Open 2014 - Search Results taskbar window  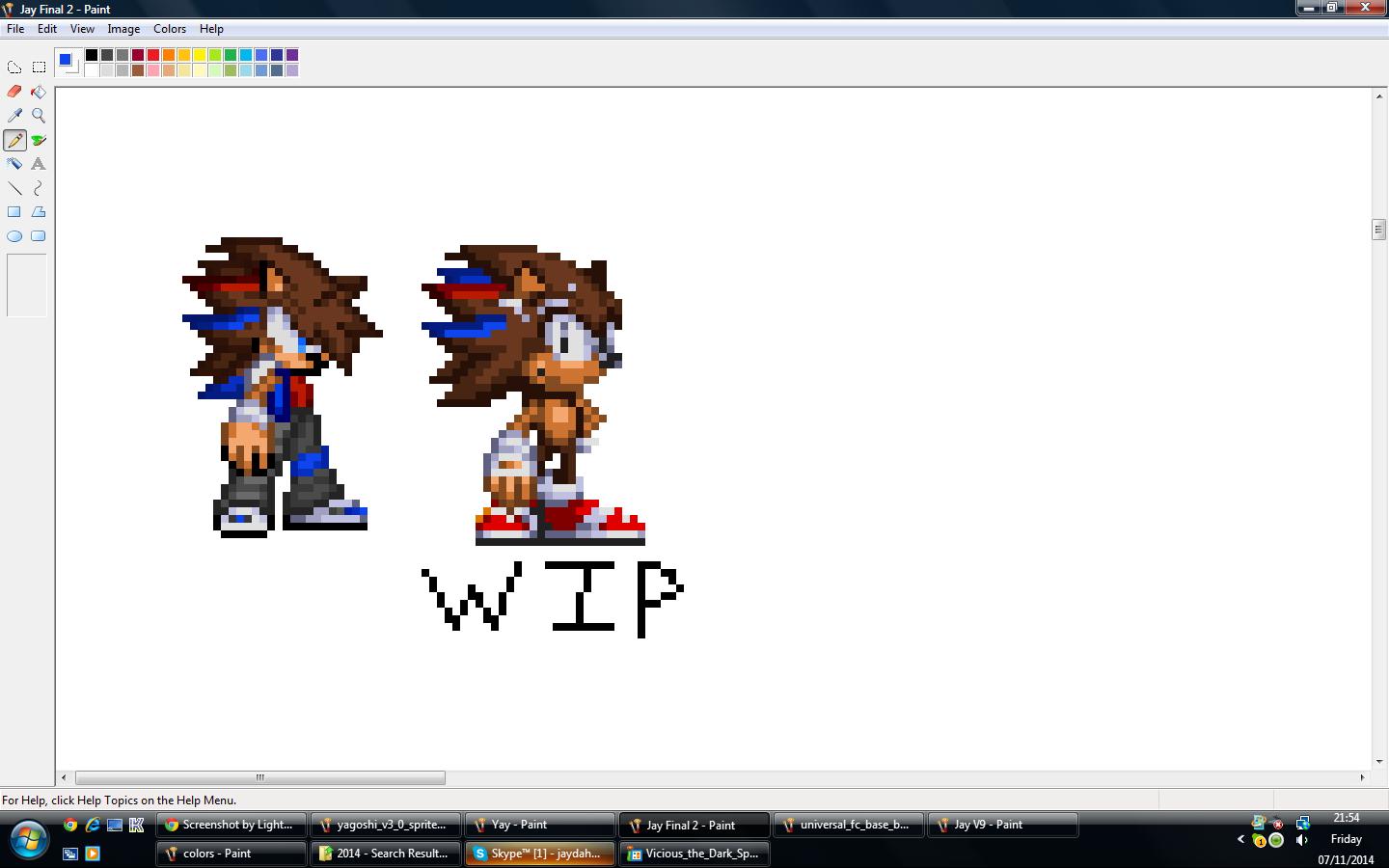[x=386, y=854]
